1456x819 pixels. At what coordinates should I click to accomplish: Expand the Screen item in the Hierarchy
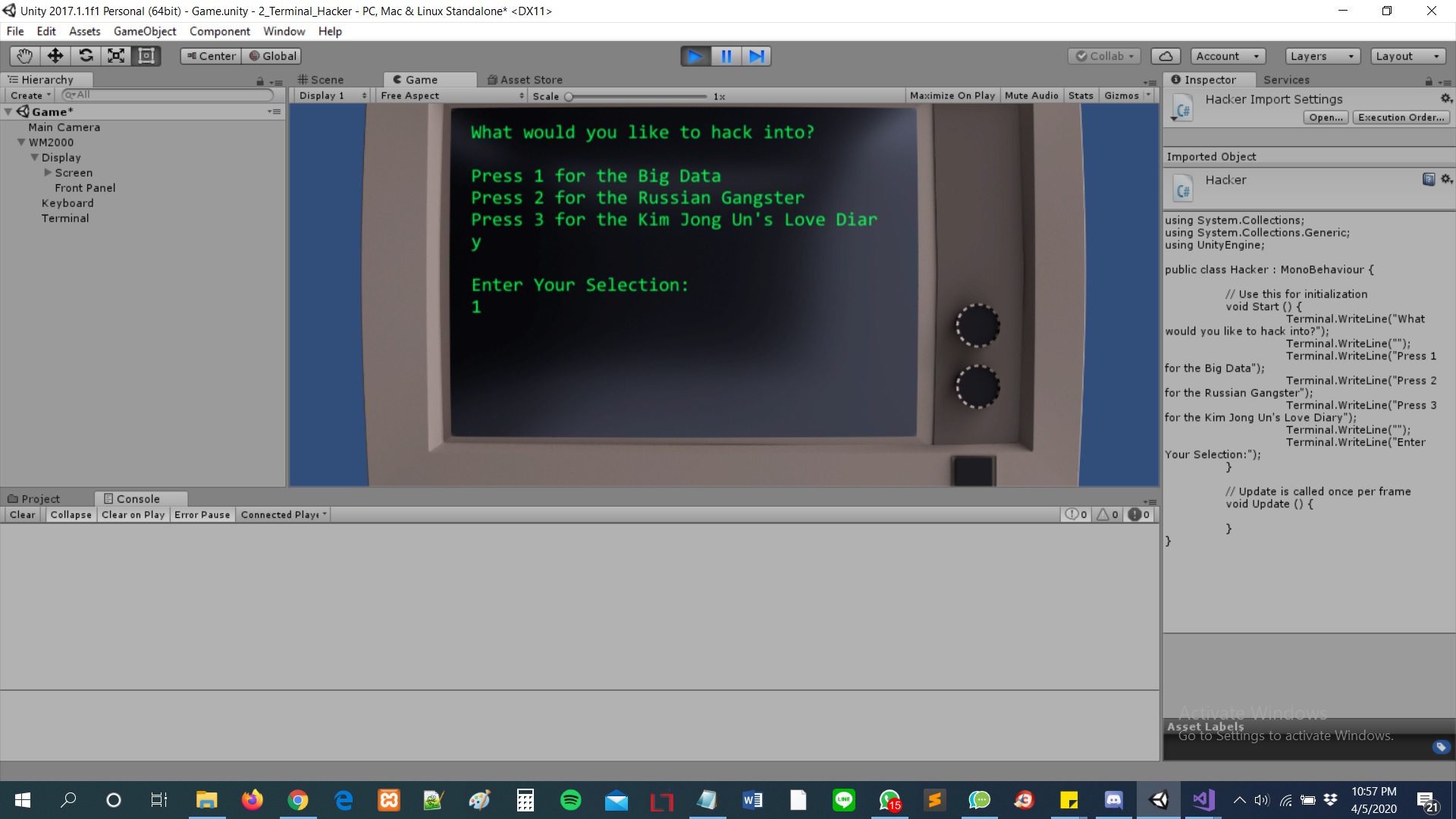(48, 172)
